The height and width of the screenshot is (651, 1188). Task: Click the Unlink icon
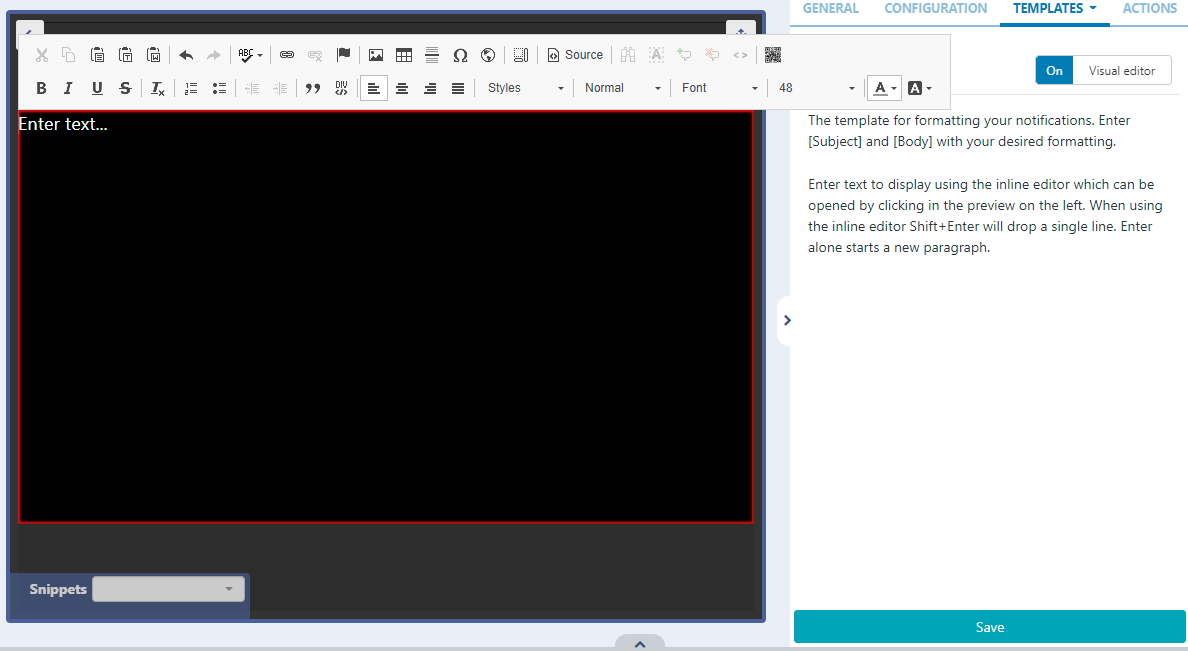[x=315, y=55]
